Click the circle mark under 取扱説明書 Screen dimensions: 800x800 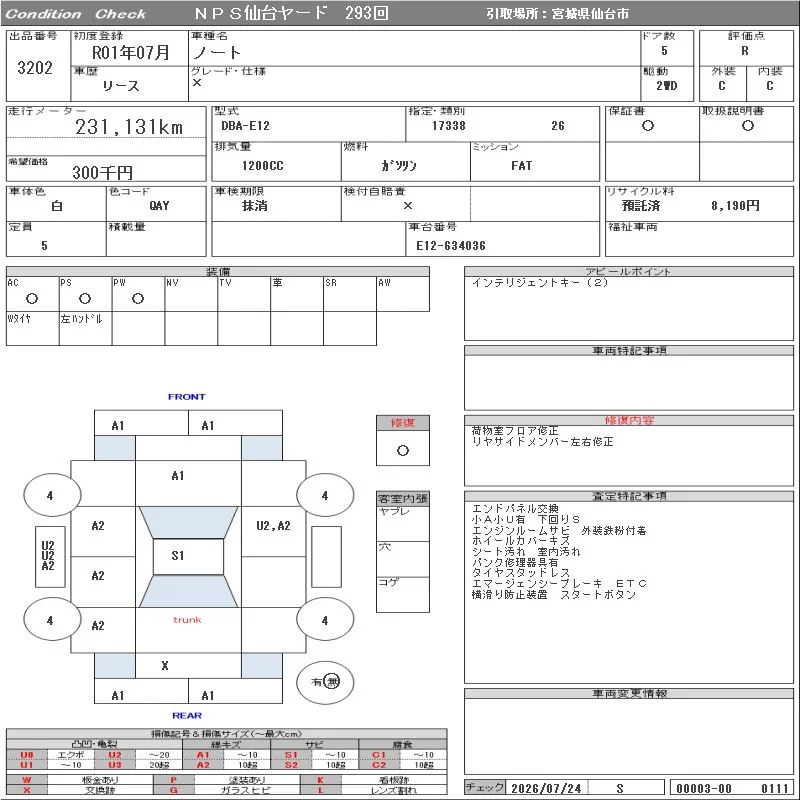pyautogui.click(x=747, y=126)
